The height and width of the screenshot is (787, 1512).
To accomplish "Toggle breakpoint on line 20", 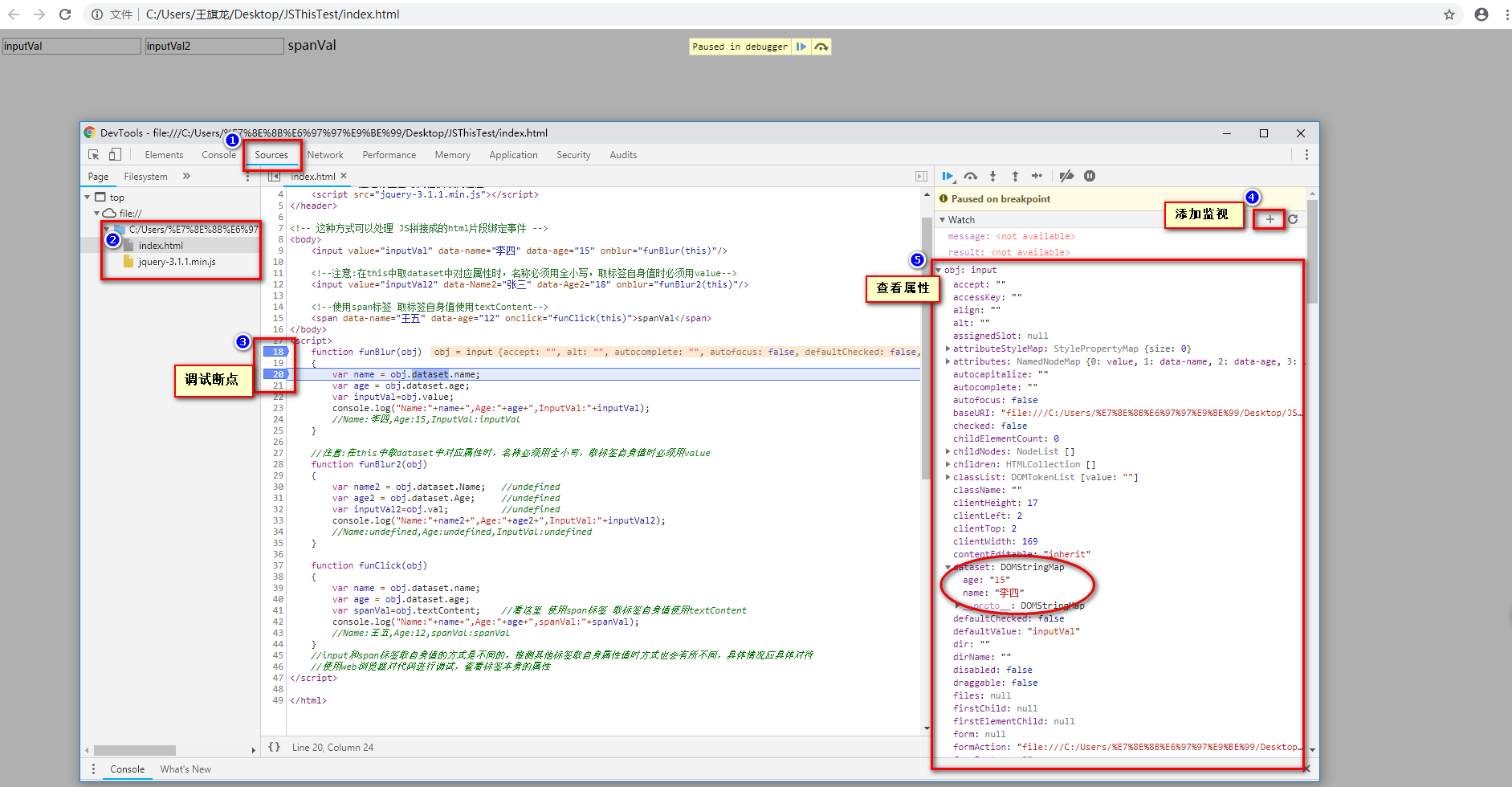I will [x=275, y=374].
